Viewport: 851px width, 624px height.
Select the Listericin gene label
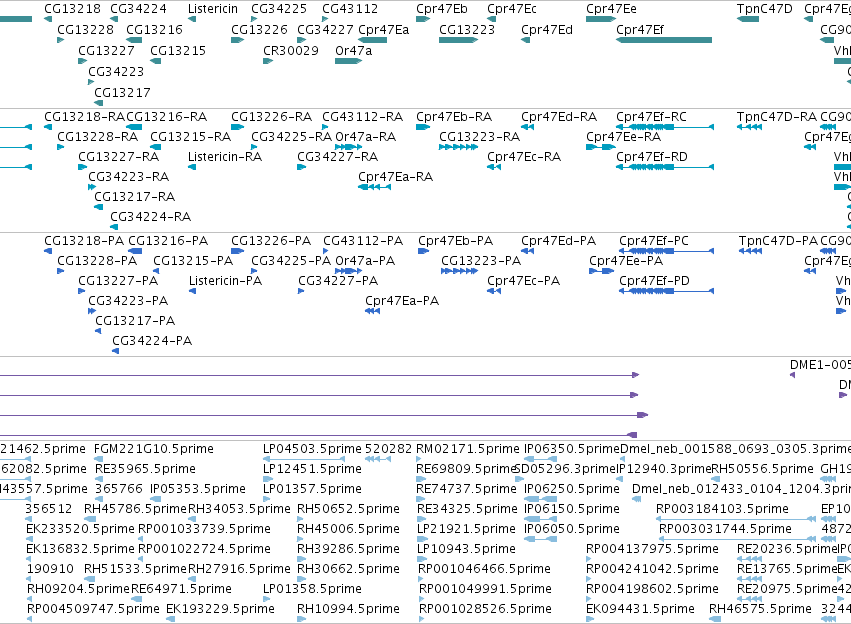213,9
